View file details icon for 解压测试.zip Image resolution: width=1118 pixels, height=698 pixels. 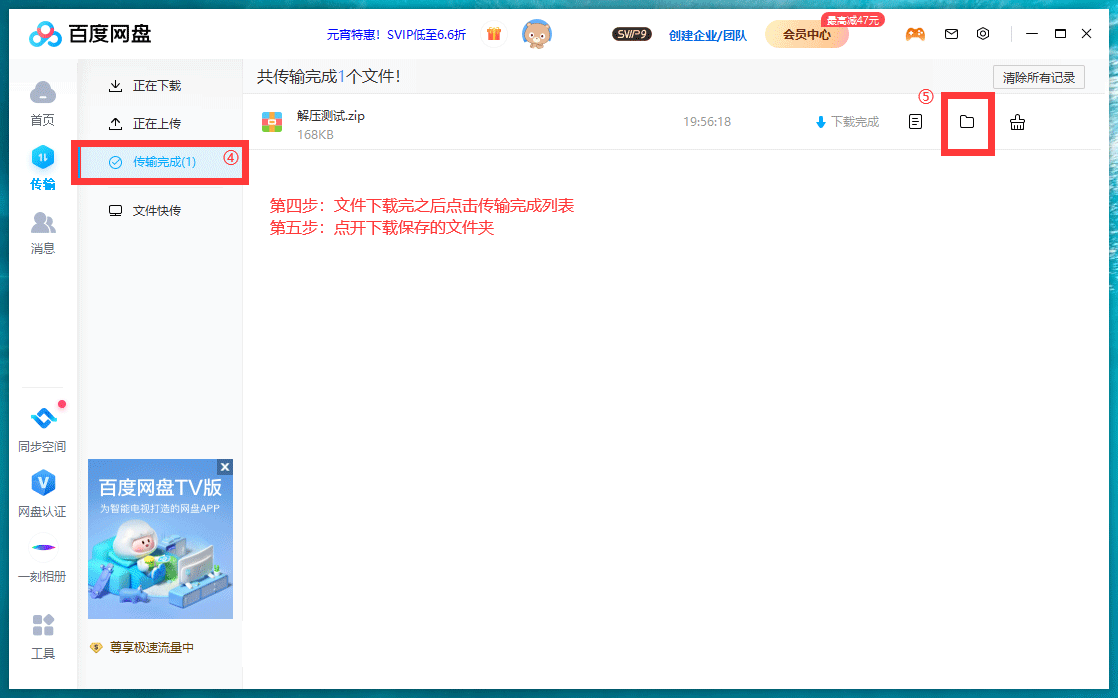915,122
